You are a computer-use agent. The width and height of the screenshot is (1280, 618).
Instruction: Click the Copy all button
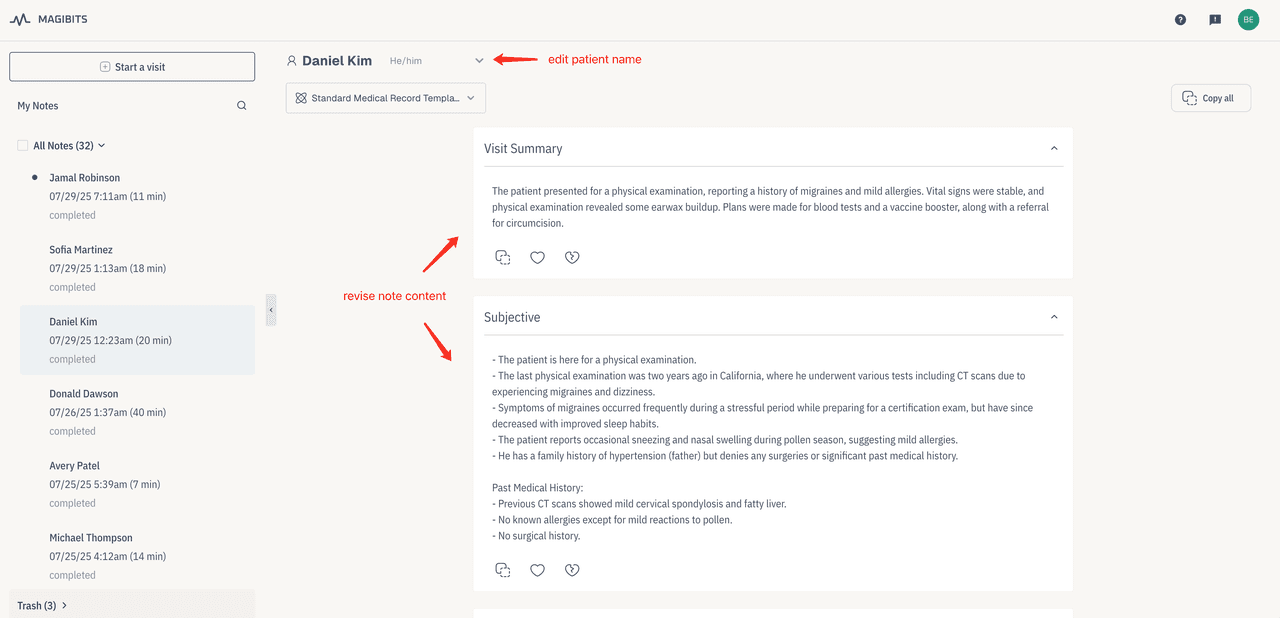(x=1210, y=98)
